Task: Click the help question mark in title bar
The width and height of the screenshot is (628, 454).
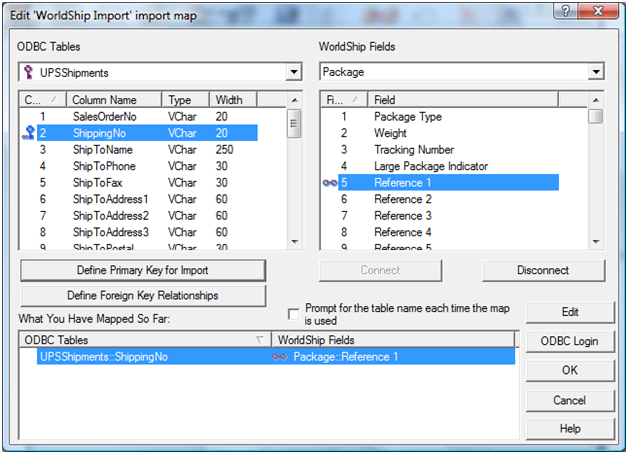Action: click(567, 11)
